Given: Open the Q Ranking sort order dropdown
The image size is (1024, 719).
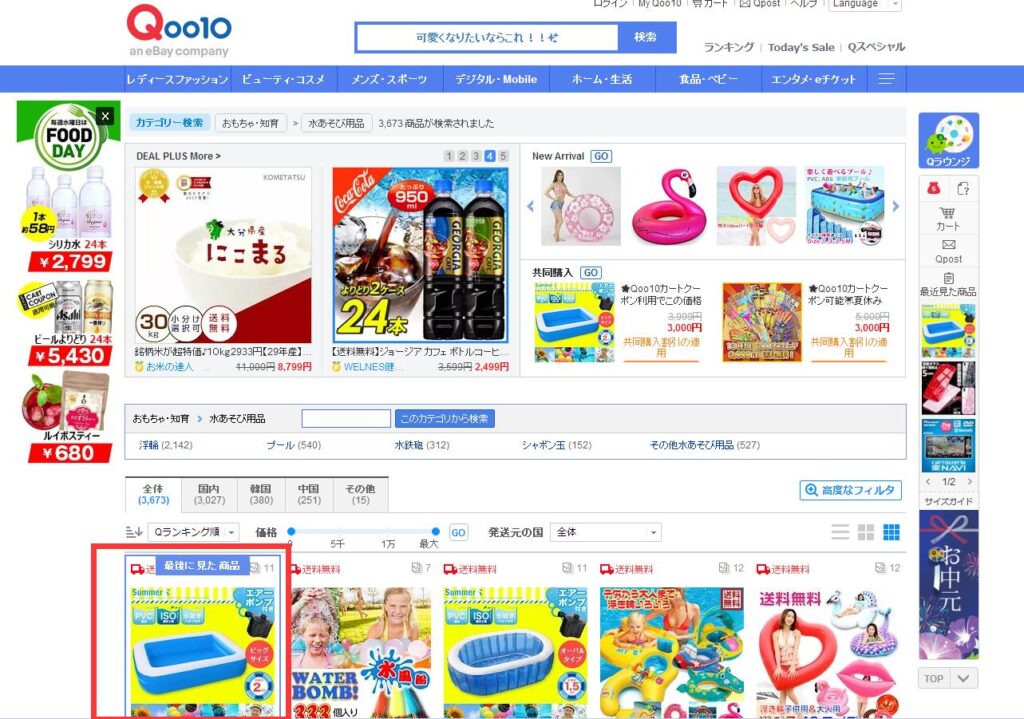Looking at the screenshot, I should click(193, 532).
